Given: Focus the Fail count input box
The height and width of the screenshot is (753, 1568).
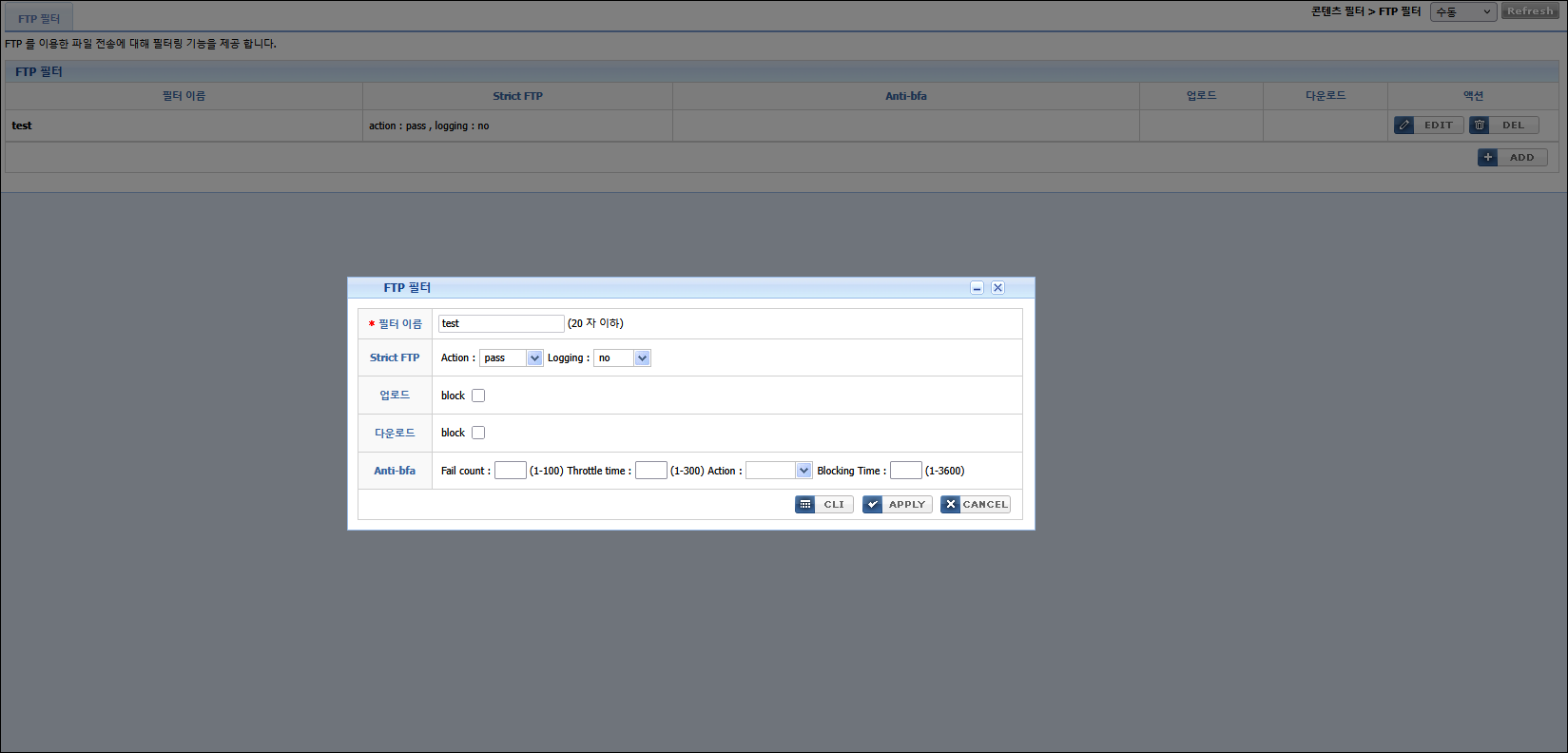Looking at the screenshot, I should pos(511,471).
